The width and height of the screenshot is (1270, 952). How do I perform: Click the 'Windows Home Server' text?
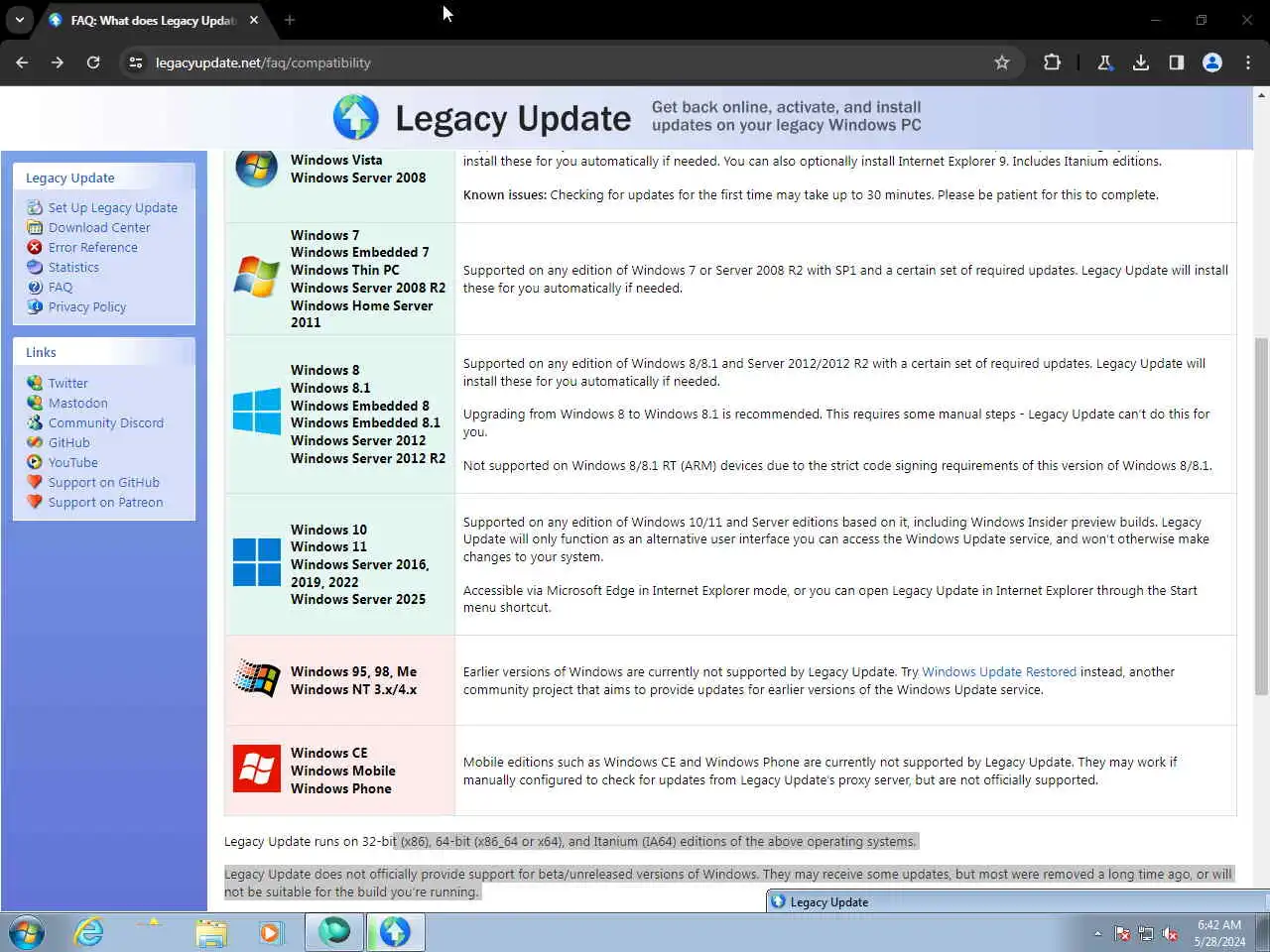362,305
